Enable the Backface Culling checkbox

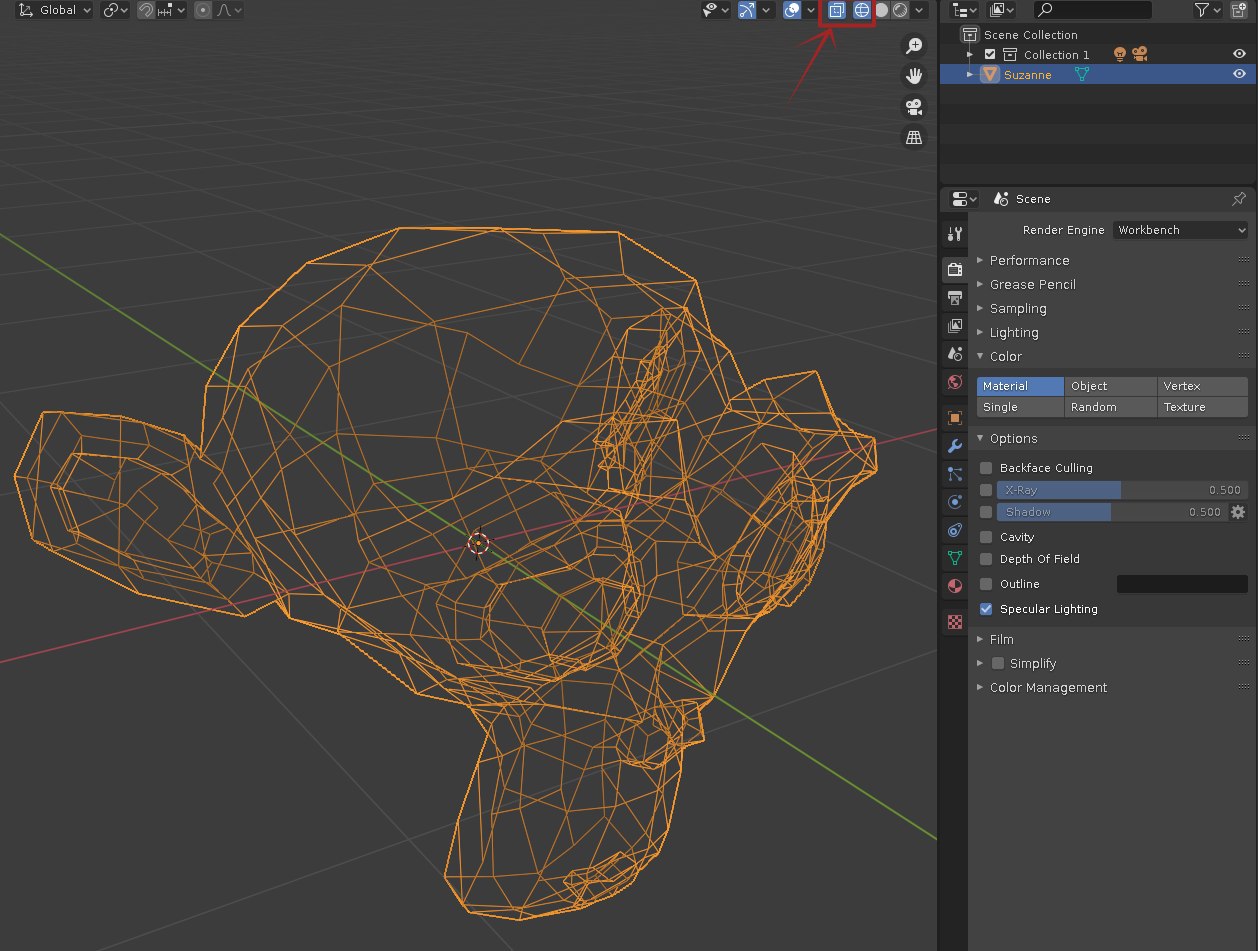pyautogui.click(x=986, y=468)
